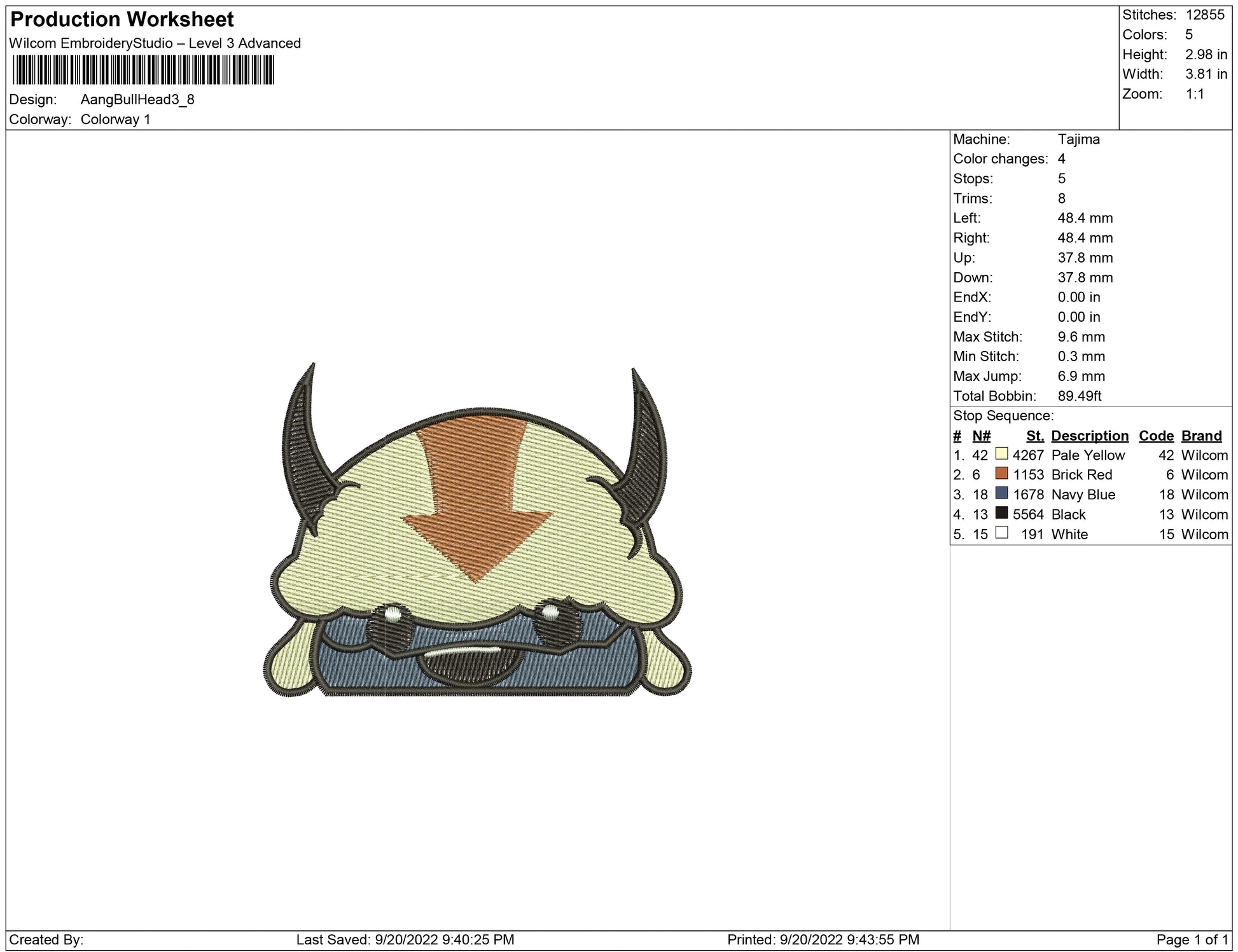
Task: Click the N# column header
Action: point(981,436)
